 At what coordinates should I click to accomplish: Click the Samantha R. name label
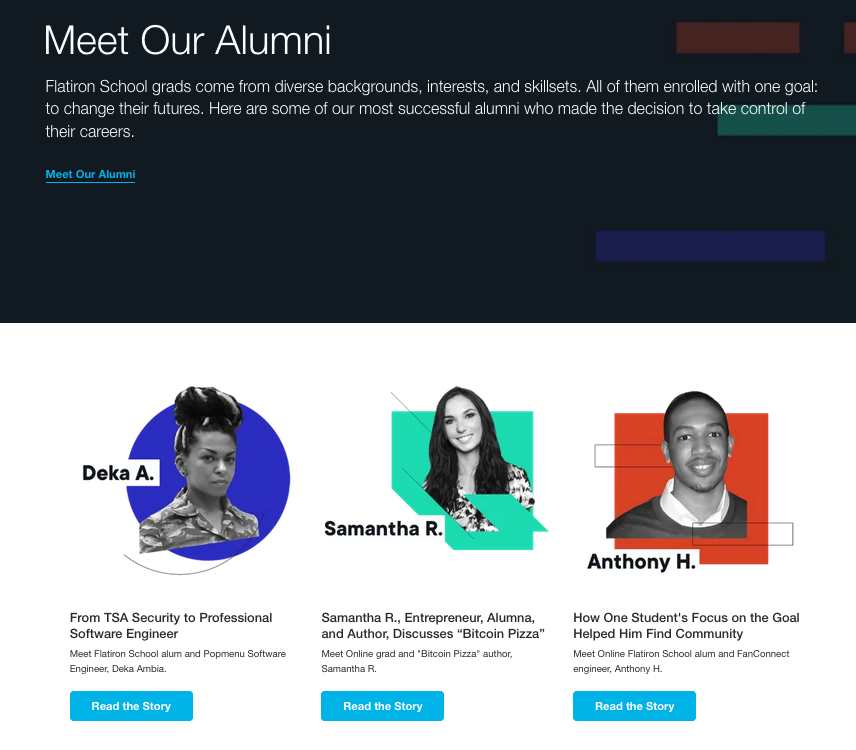click(x=383, y=528)
